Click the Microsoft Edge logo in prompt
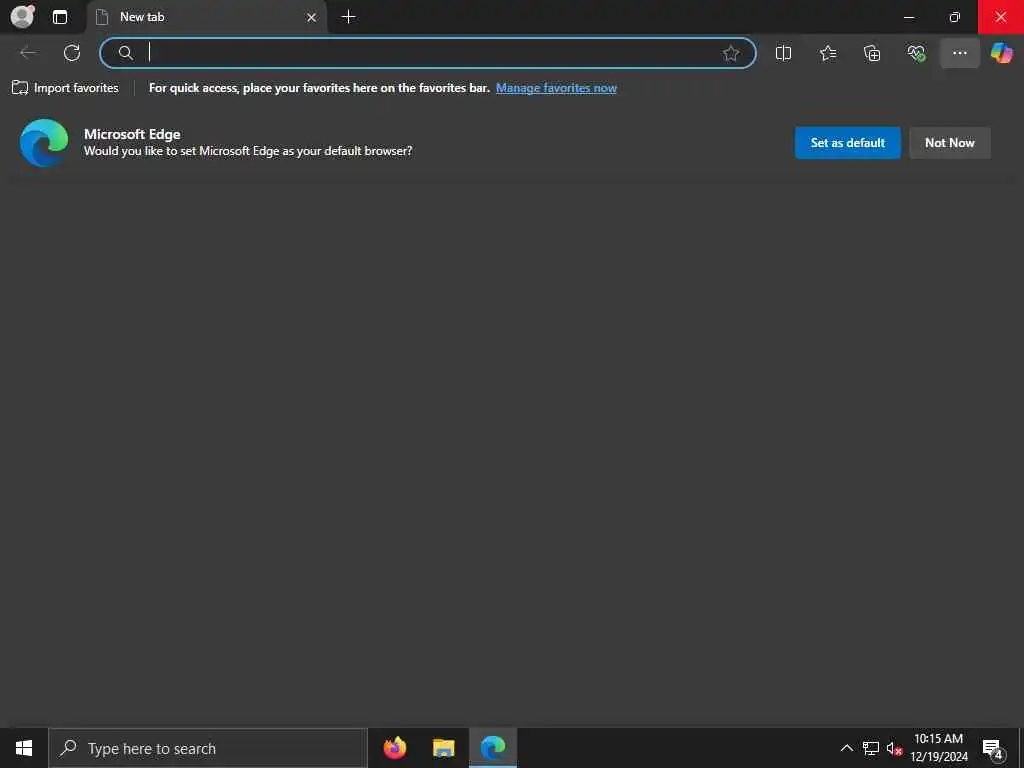 click(44, 142)
